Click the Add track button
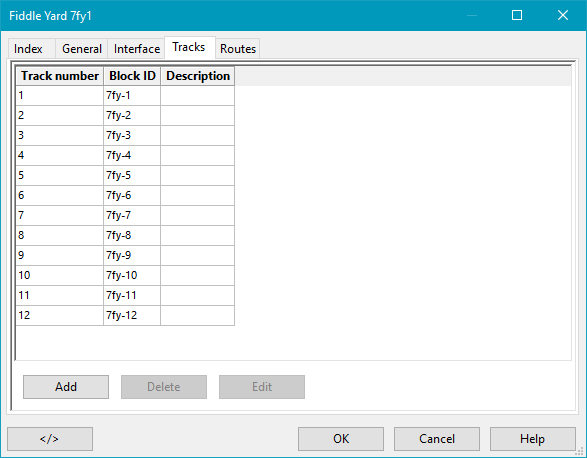 click(x=66, y=387)
